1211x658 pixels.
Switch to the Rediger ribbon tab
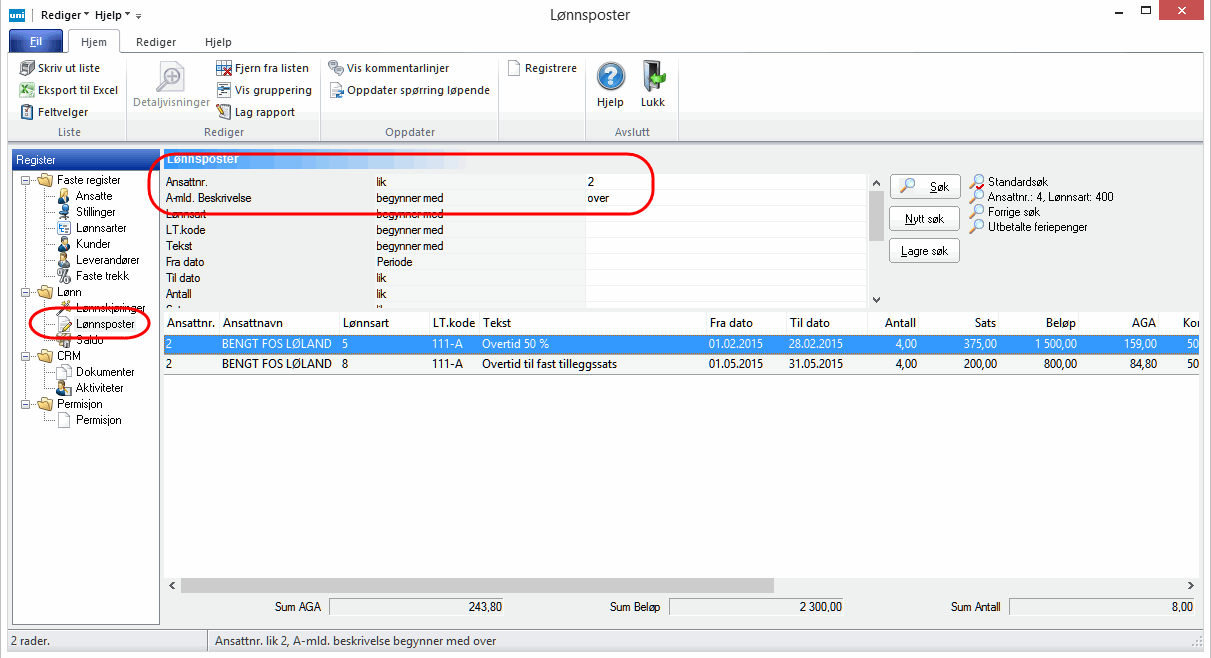click(x=156, y=42)
